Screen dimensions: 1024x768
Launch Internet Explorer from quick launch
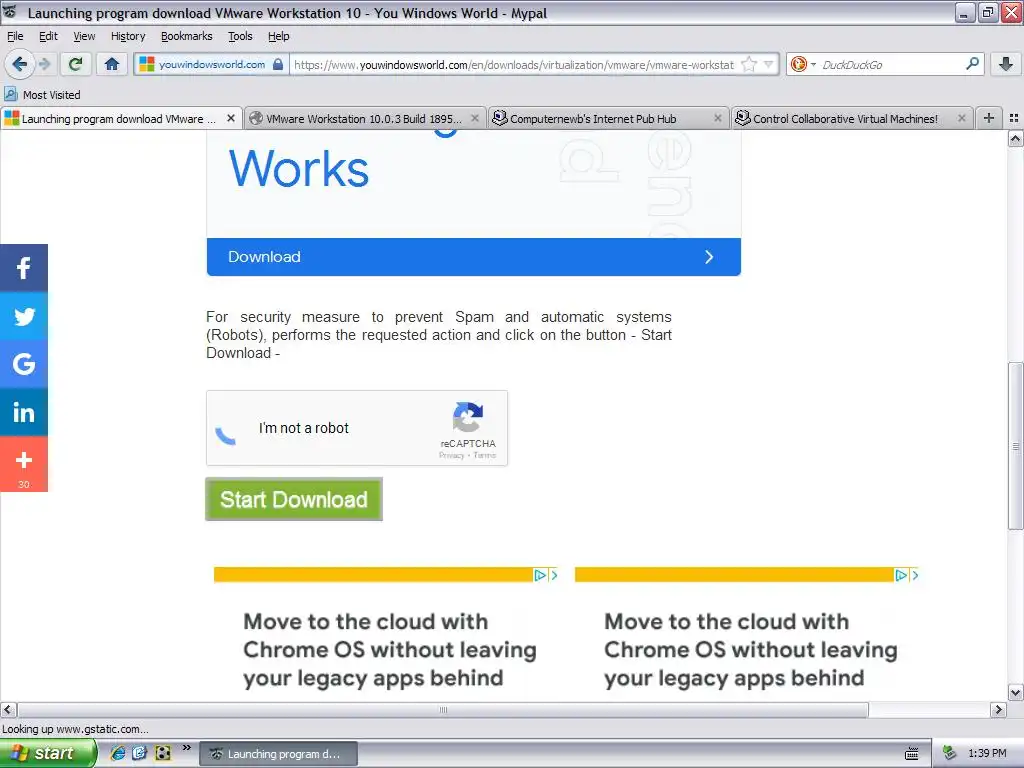118,753
